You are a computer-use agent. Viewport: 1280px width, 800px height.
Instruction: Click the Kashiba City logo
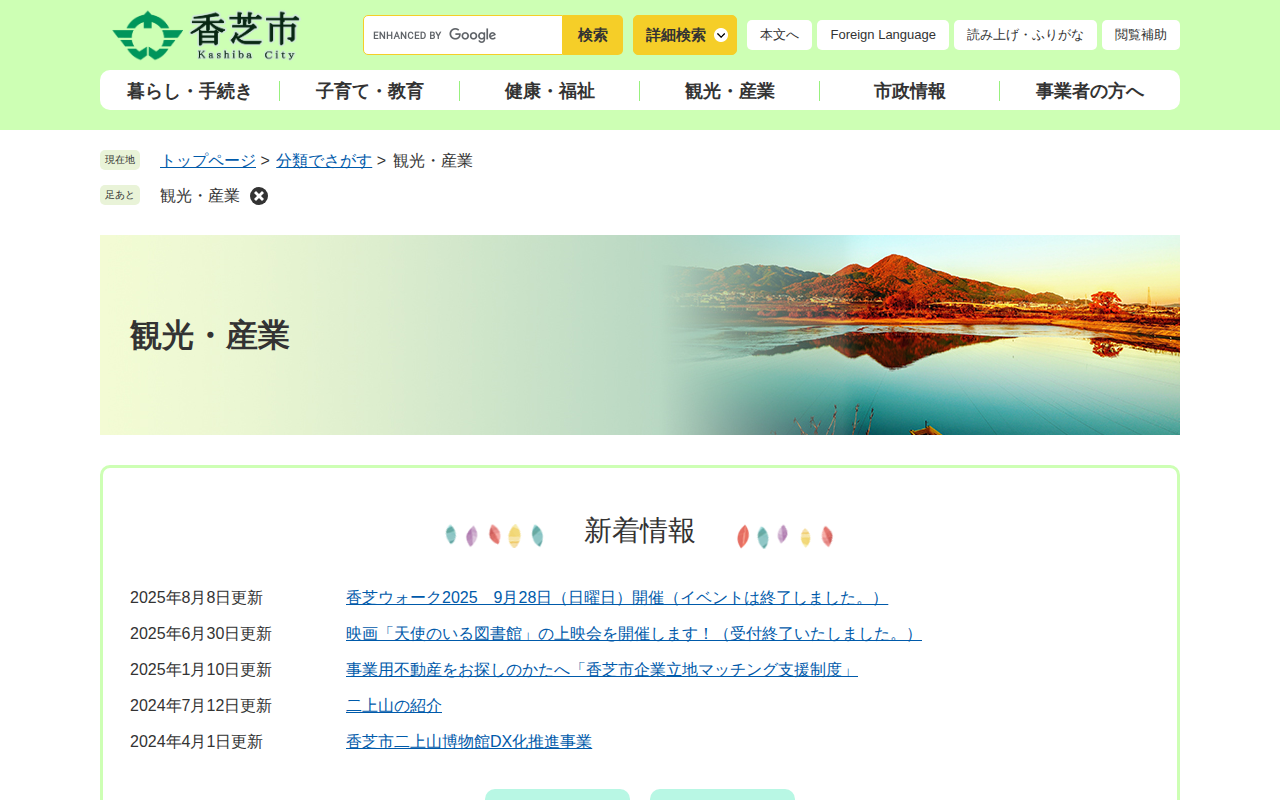pos(206,36)
